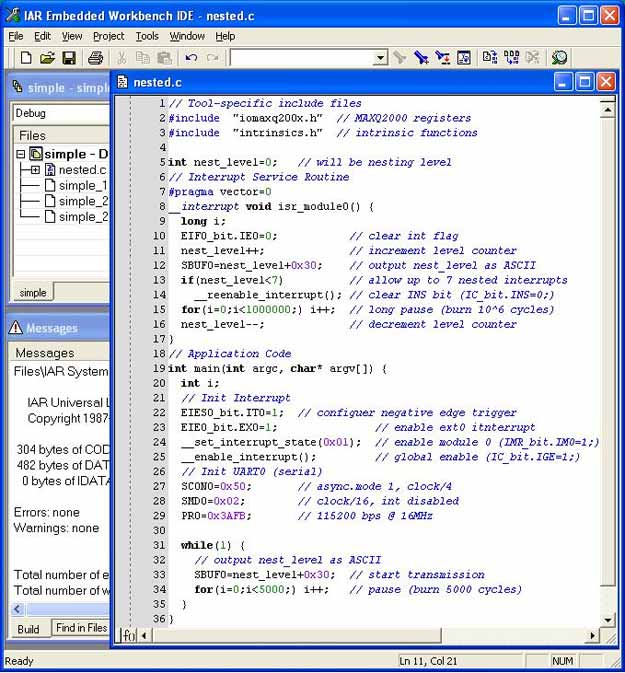Click the Find Next toolbar icon
The width and height of the screenshot is (625, 673).
pos(400,58)
